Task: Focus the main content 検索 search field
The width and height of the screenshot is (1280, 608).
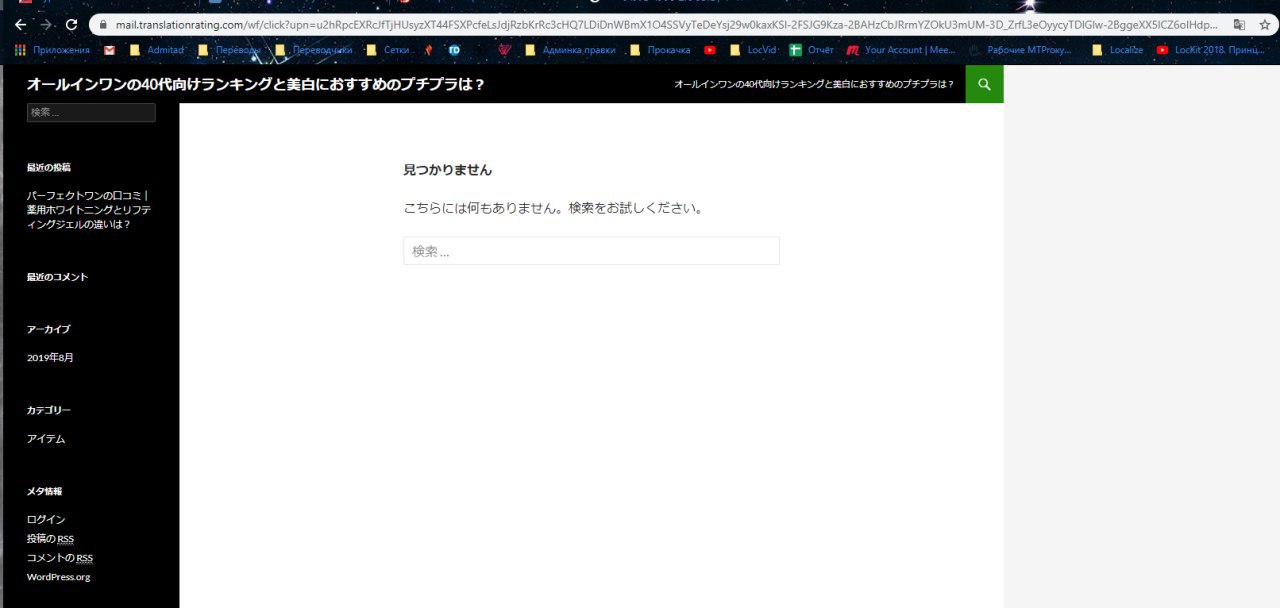Action: coord(591,251)
